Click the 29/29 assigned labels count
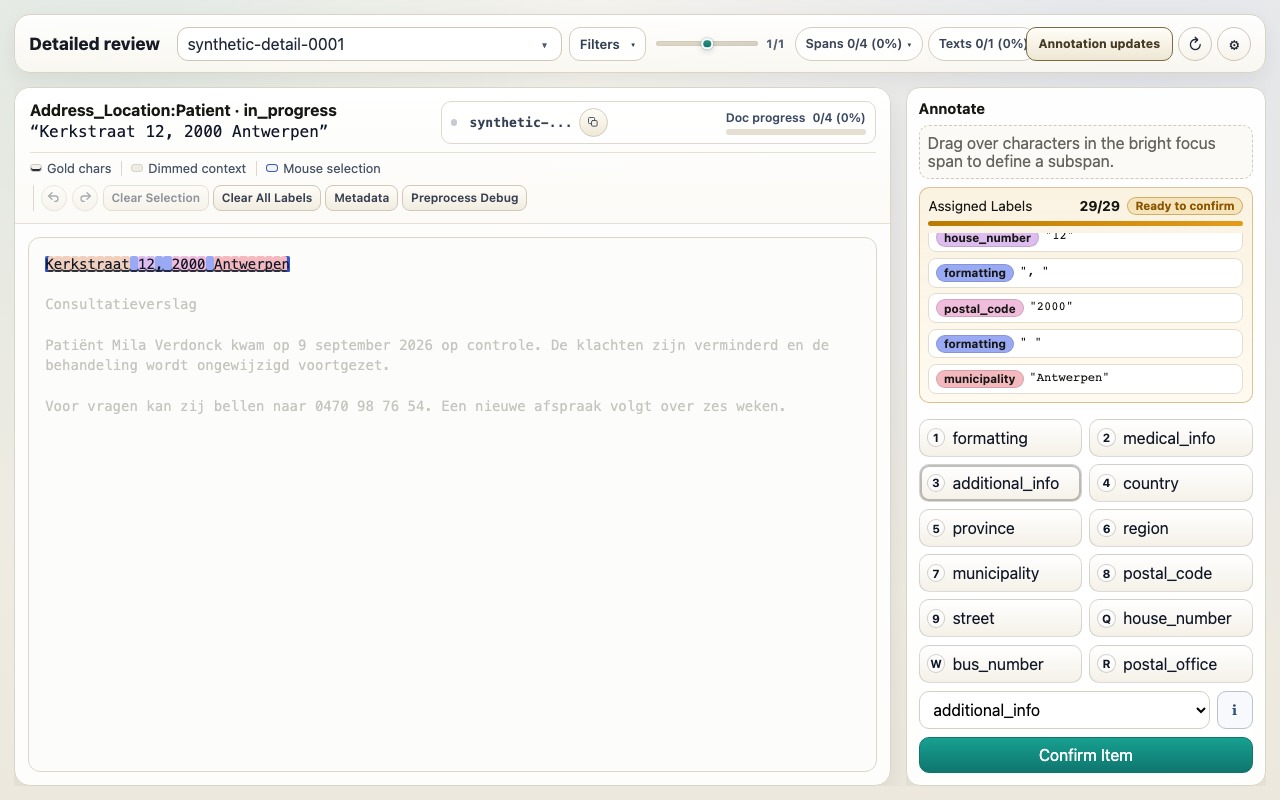 pos(1100,206)
